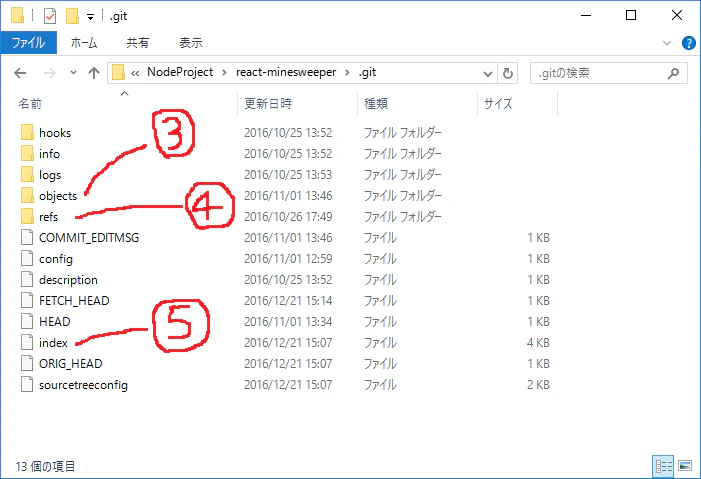Click the 4 KB size of index

click(x=538, y=343)
